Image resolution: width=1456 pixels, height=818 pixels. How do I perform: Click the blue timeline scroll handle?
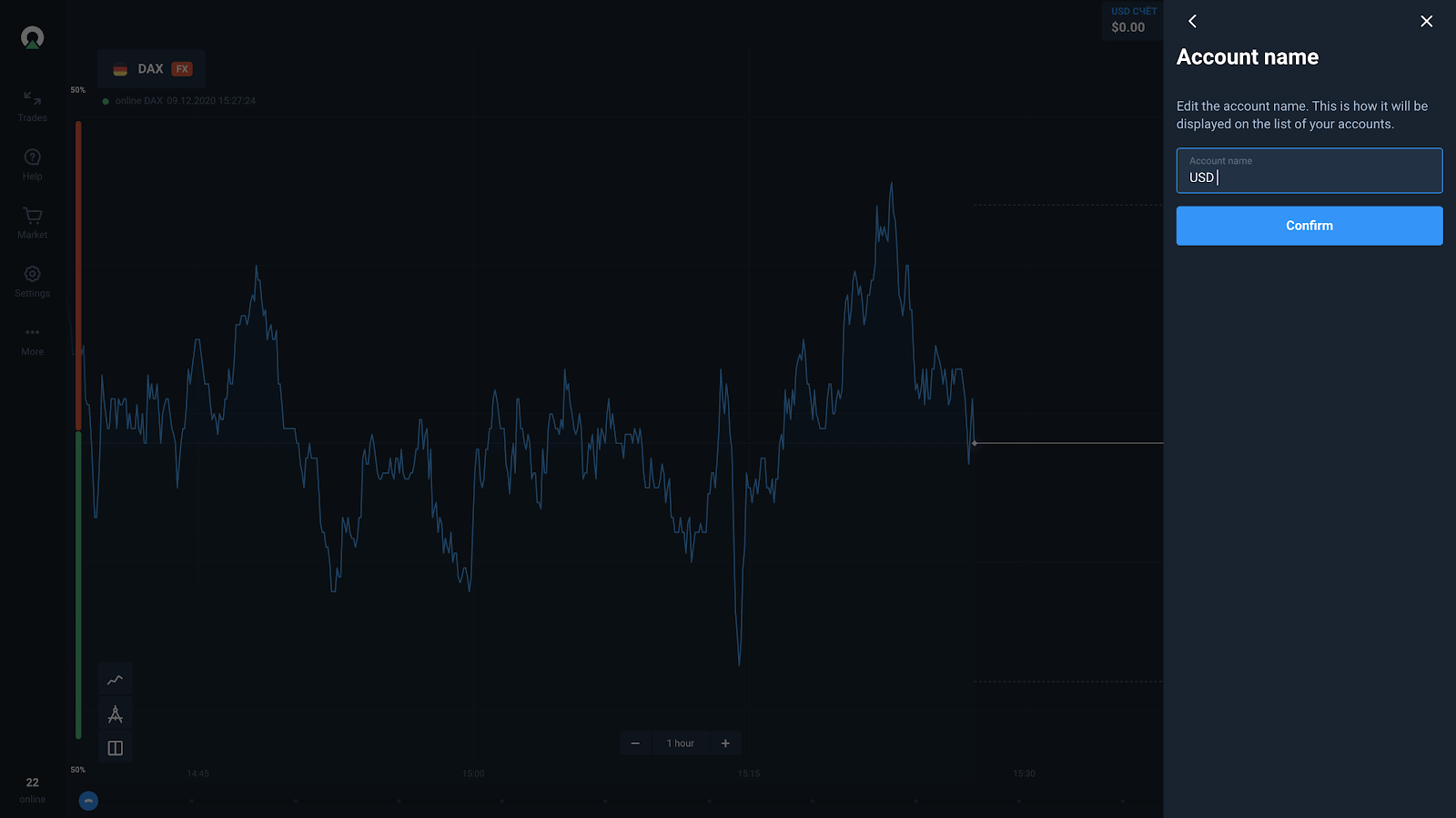tap(88, 801)
